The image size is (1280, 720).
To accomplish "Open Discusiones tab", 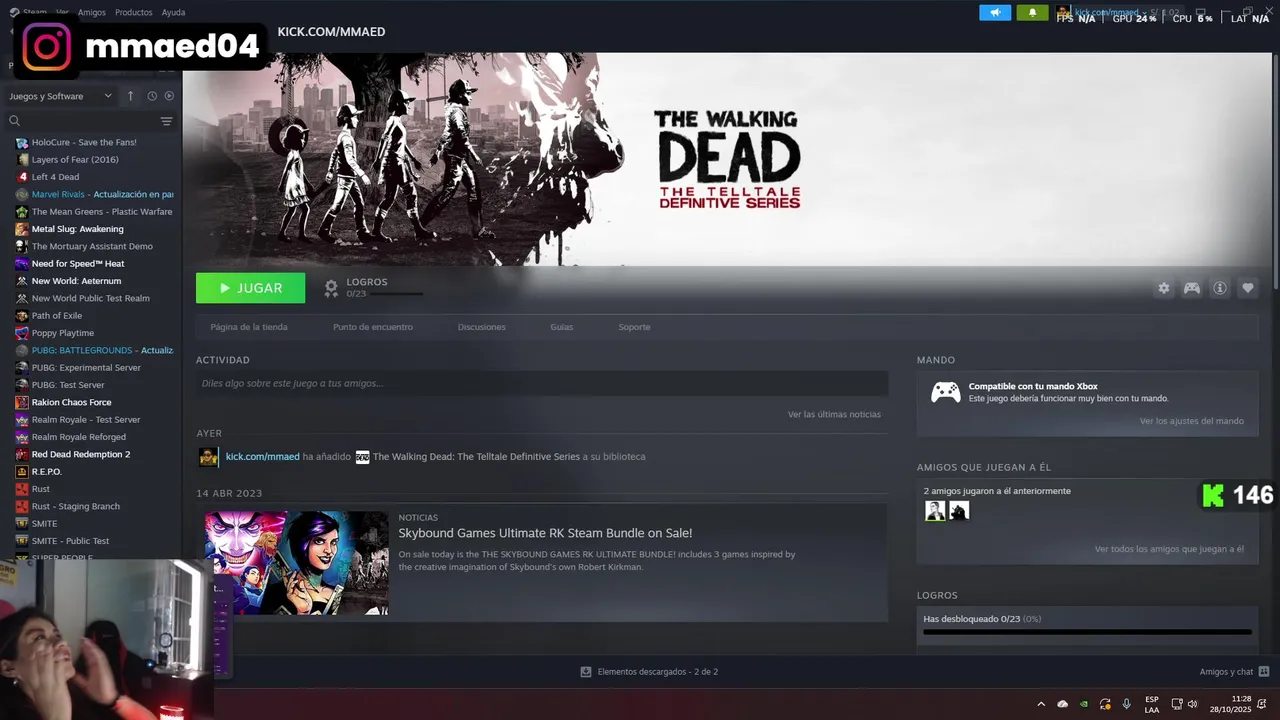I will (x=482, y=327).
